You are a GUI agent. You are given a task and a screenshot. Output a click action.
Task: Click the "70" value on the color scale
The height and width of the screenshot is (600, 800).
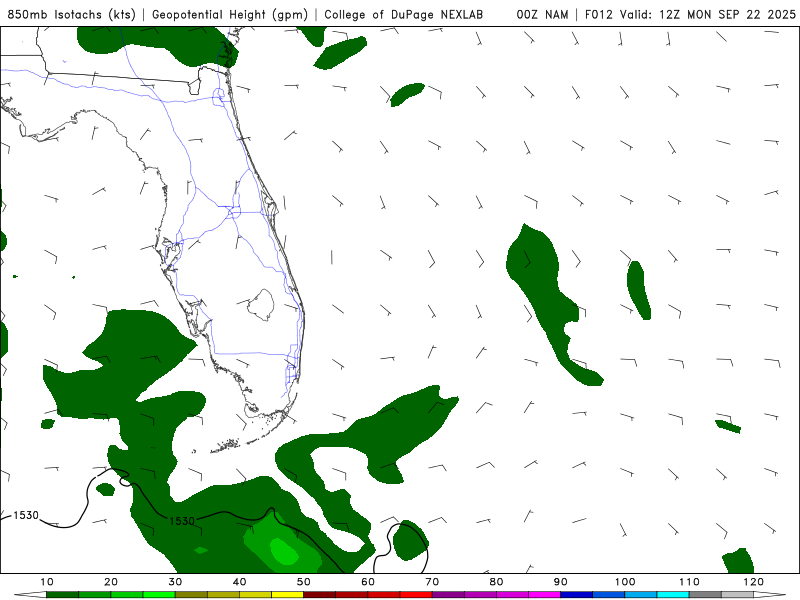(x=432, y=582)
